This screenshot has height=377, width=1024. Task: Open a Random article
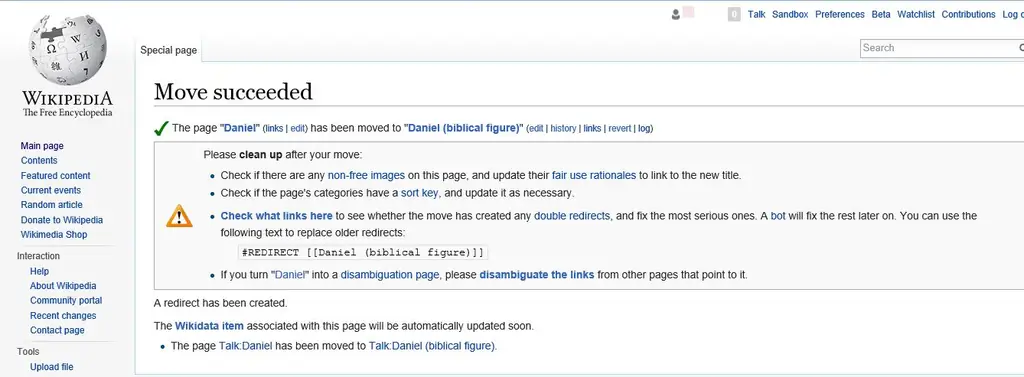[52, 205]
